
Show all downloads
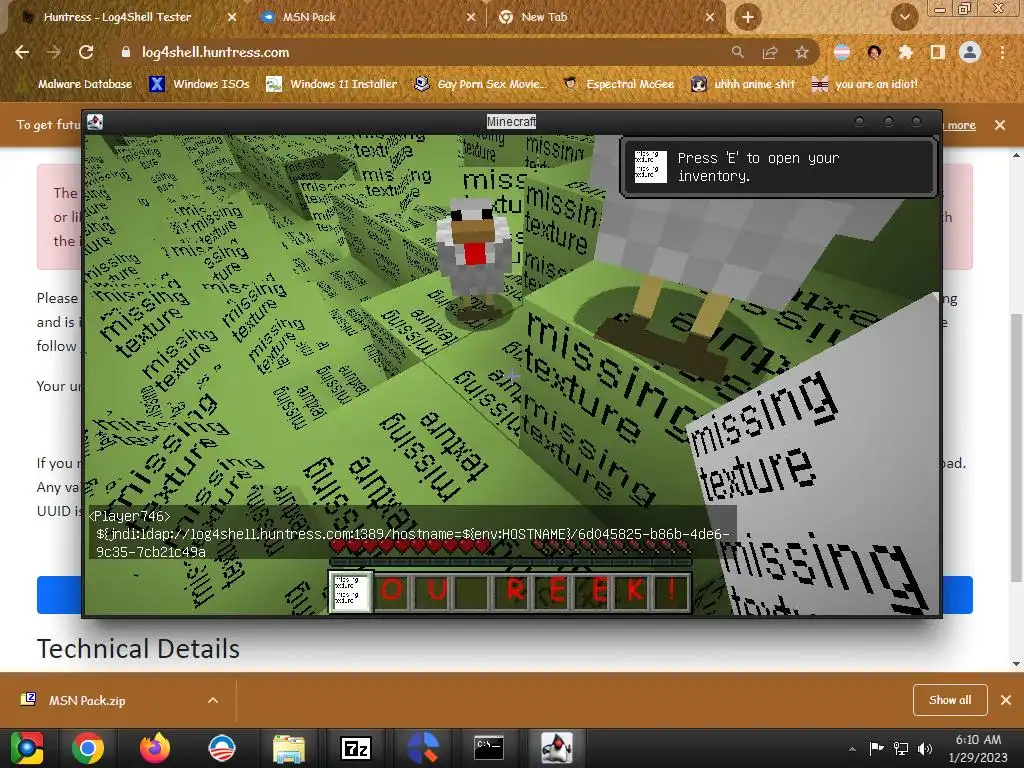[950, 700]
